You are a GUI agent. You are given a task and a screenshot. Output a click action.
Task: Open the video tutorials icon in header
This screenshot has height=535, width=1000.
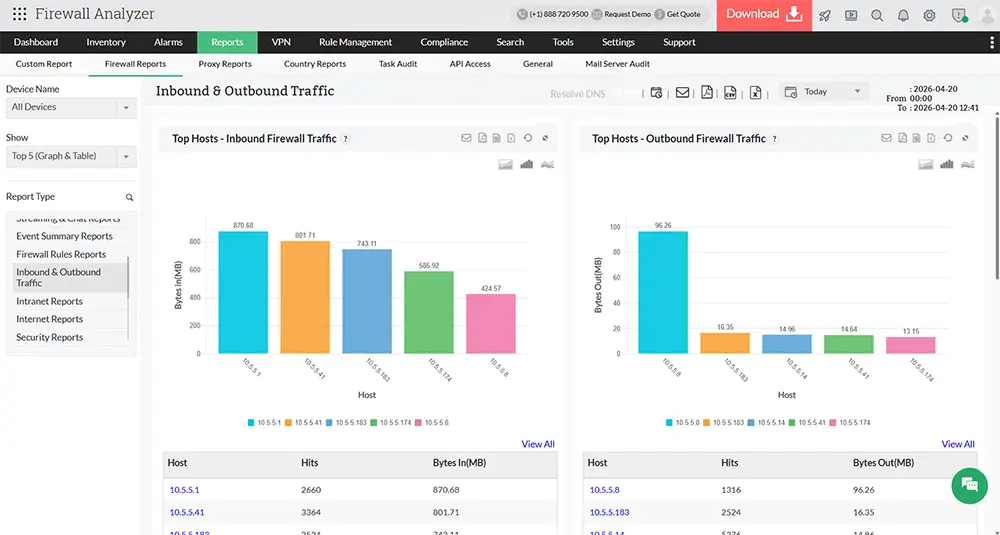[x=851, y=15]
